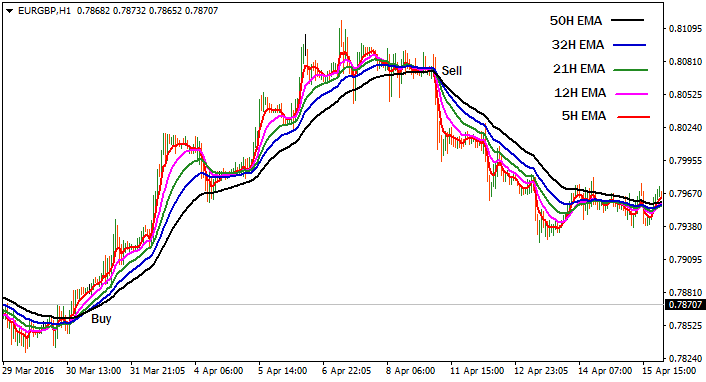Click the black 50H EMA legend line
This screenshot has height=382, width=706.
627,20
